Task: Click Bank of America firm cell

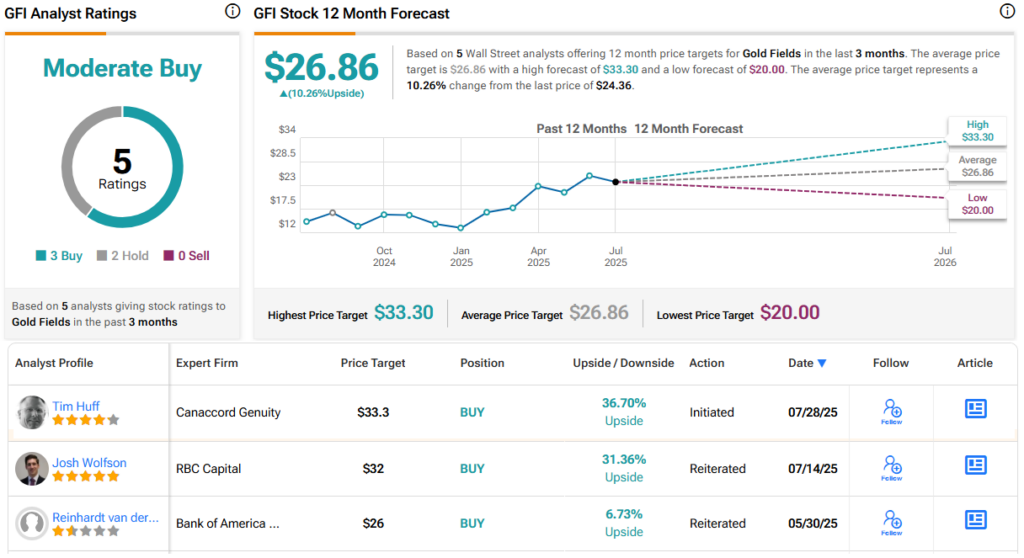Action: 227,523
